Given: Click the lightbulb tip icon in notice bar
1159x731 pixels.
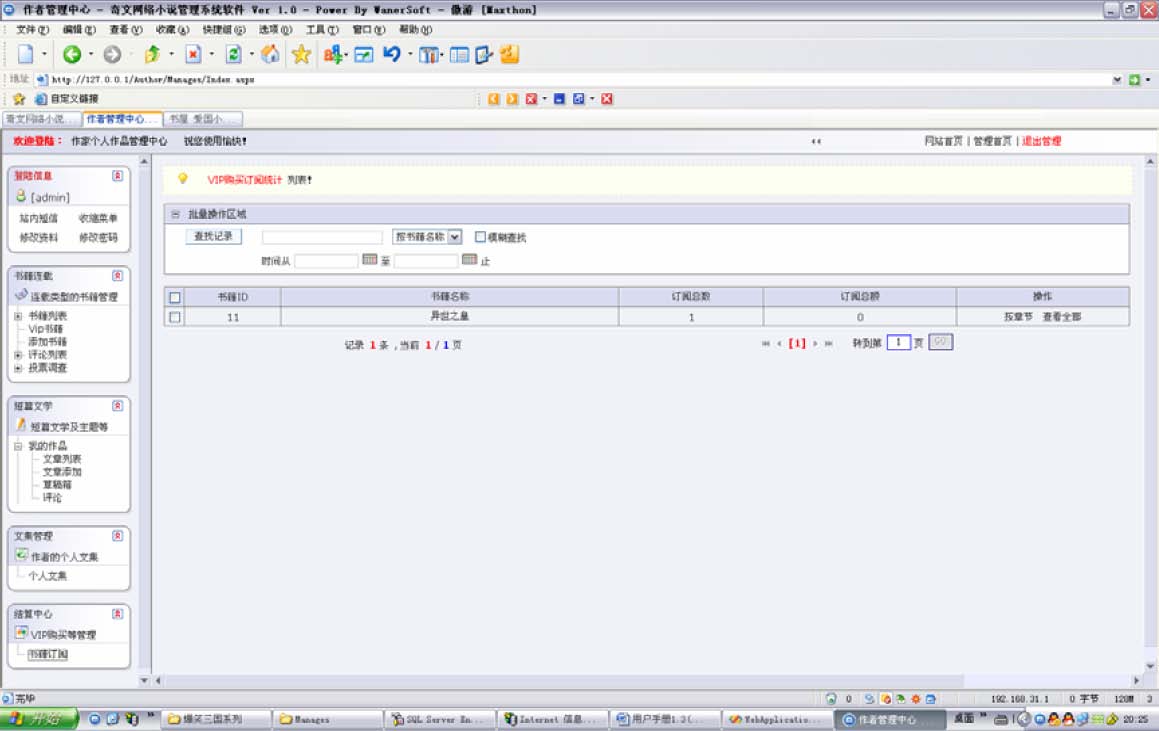Looking at the screenshot, I should pos(183,179).
